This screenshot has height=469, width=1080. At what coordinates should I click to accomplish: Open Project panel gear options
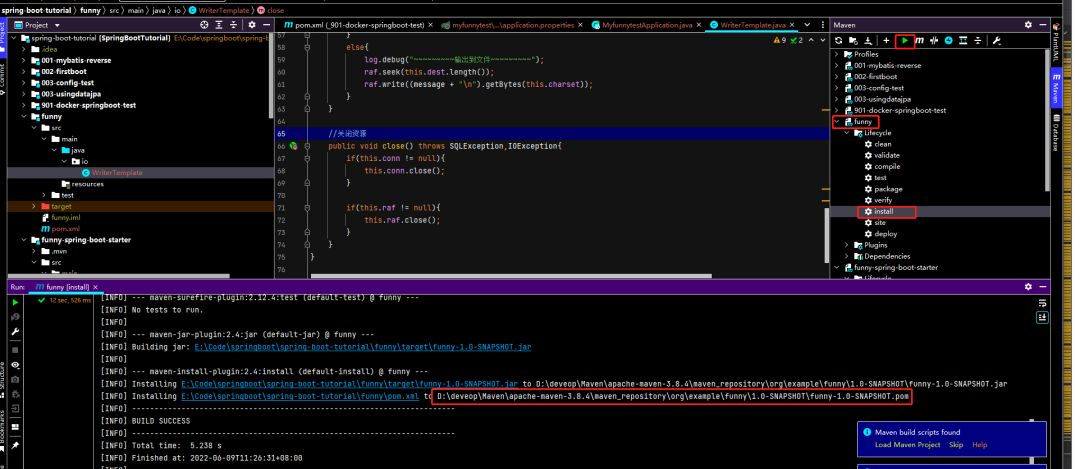point(251,24)
